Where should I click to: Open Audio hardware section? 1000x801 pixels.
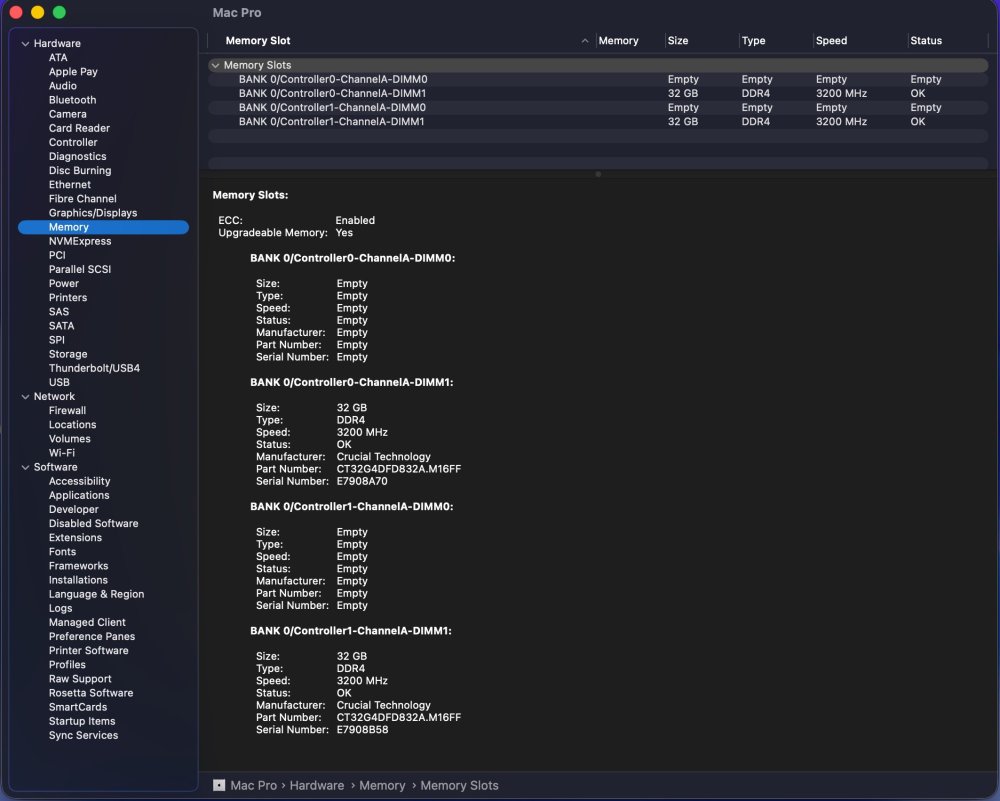(x=62, y=85)
